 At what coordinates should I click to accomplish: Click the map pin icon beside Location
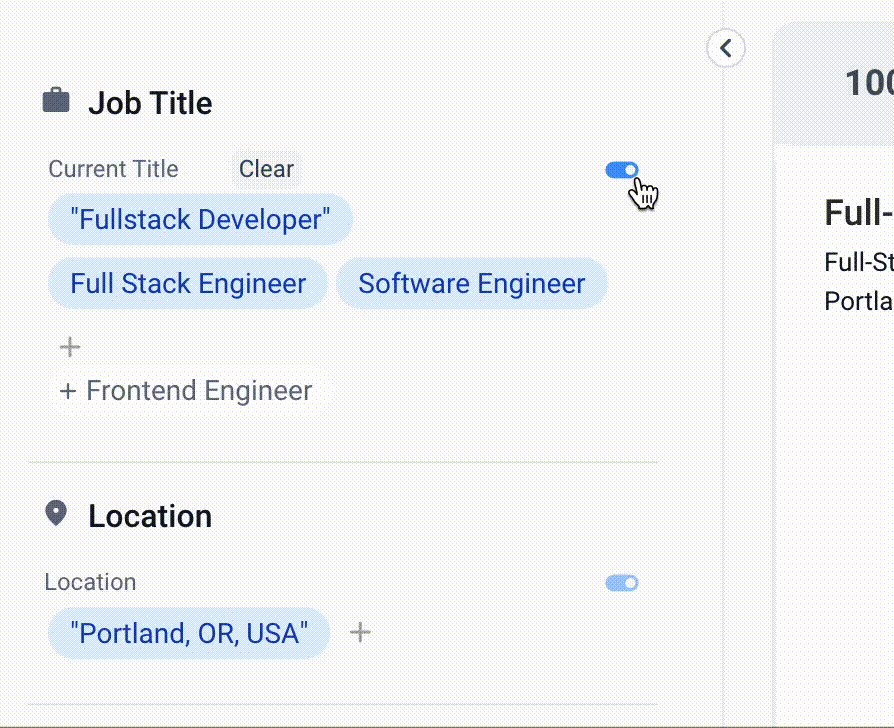pos(56,514)
